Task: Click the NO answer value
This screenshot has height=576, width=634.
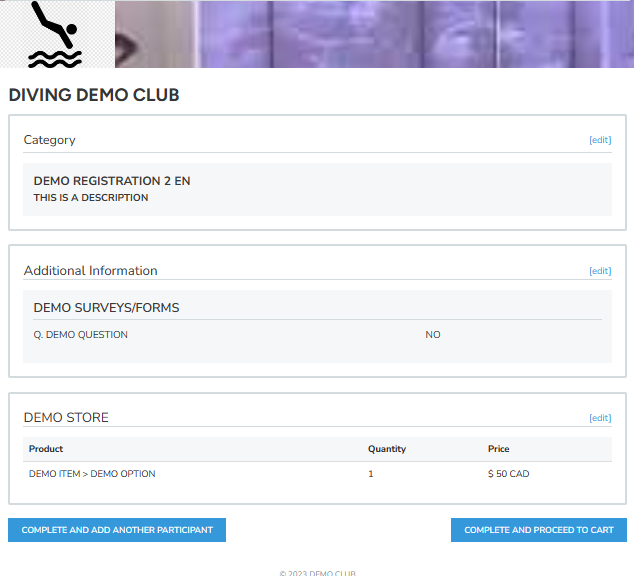Action: pos(433,335)
